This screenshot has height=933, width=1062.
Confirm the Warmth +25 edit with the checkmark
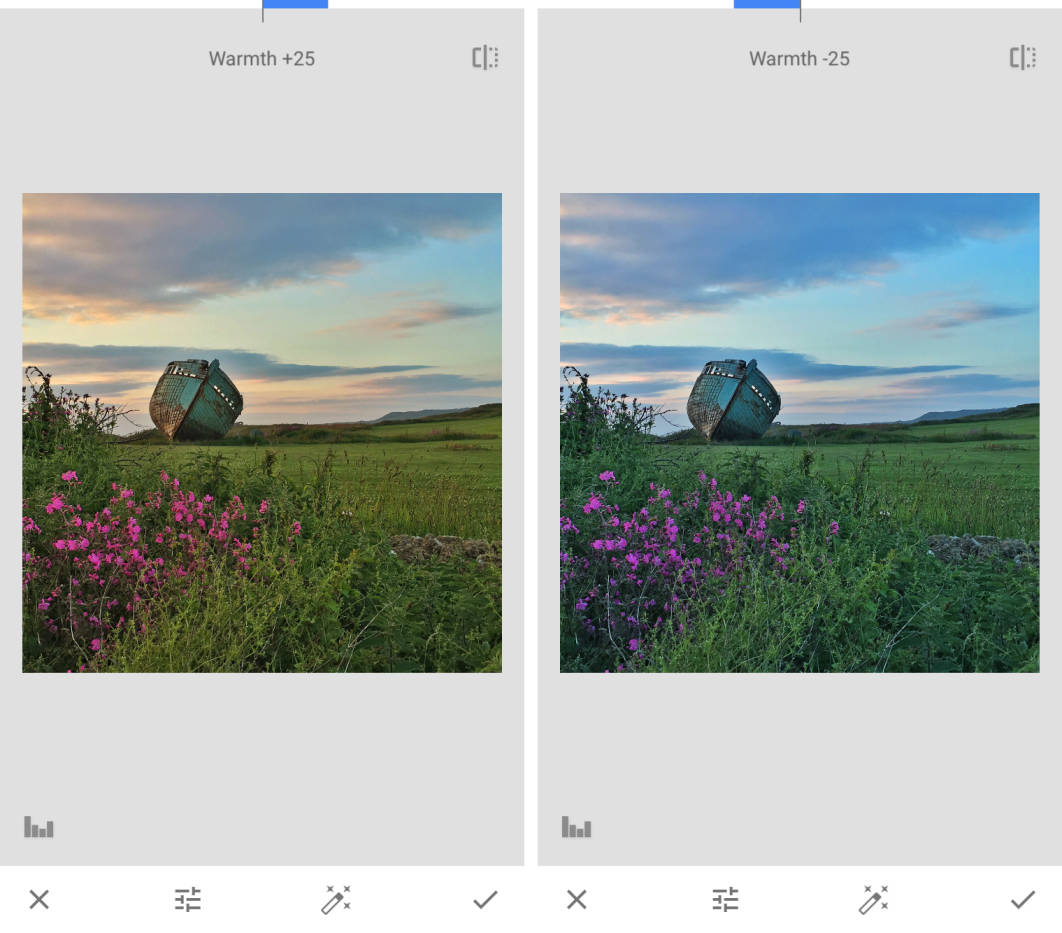tap(485, 899)
